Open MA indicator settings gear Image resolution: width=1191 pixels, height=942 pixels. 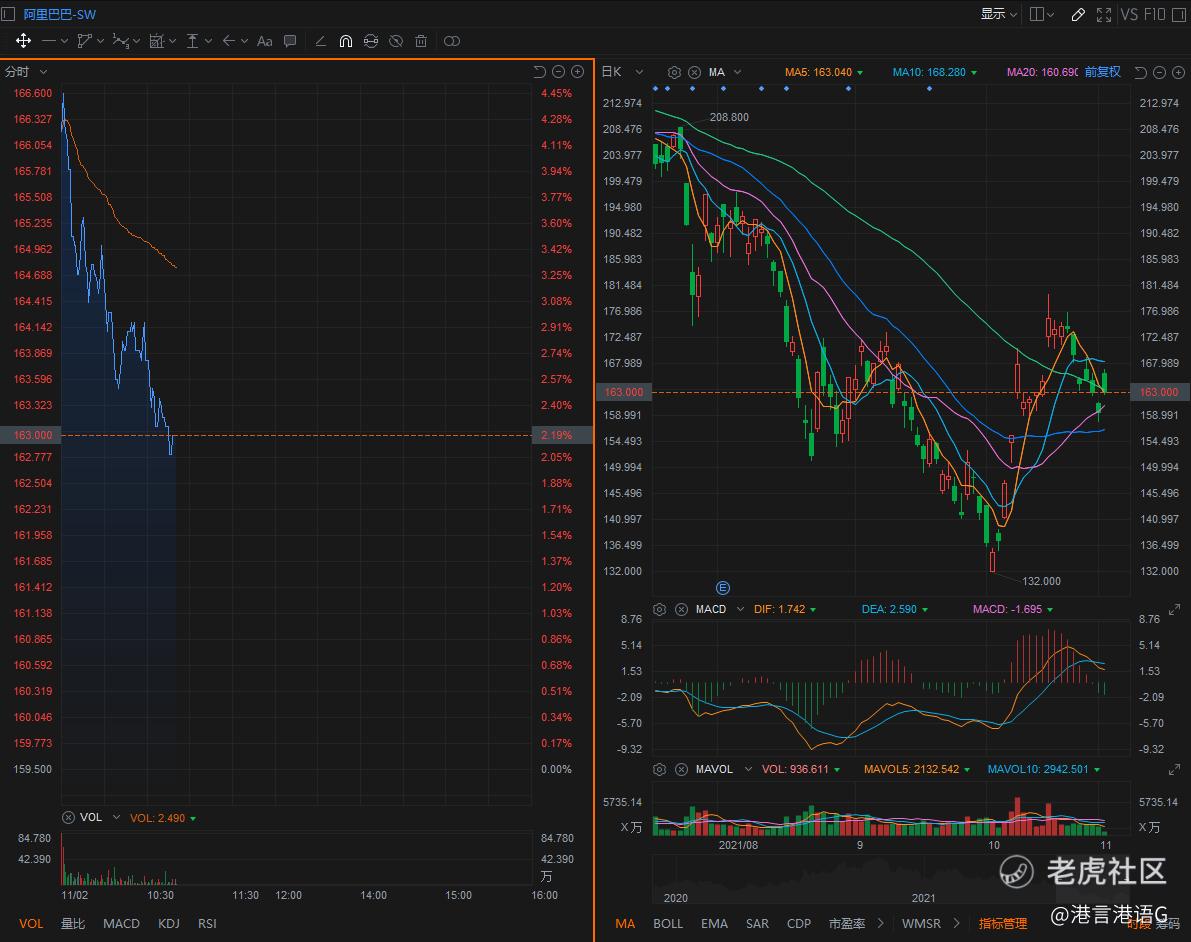(x=674, y=72)
